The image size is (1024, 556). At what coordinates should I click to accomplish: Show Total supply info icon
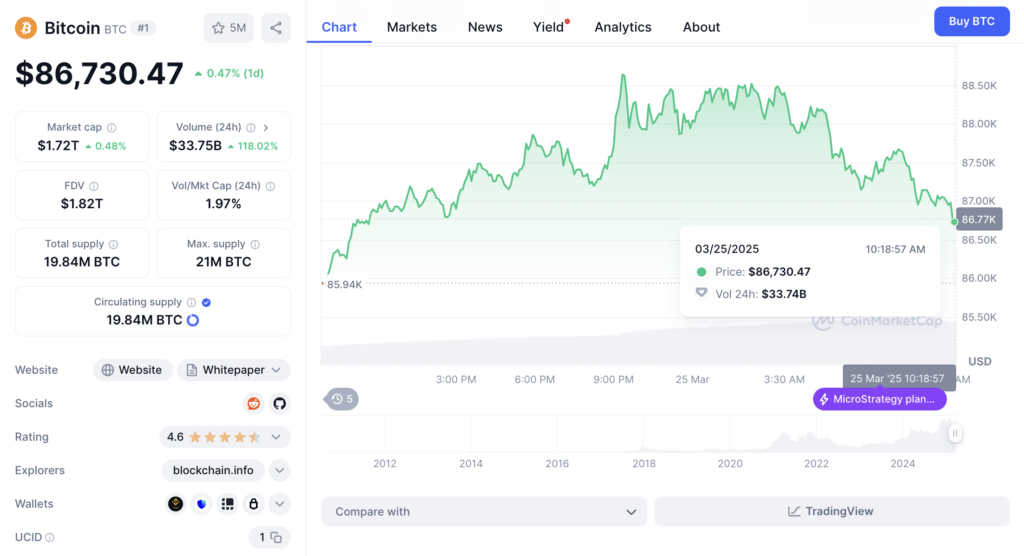(114, 244)
